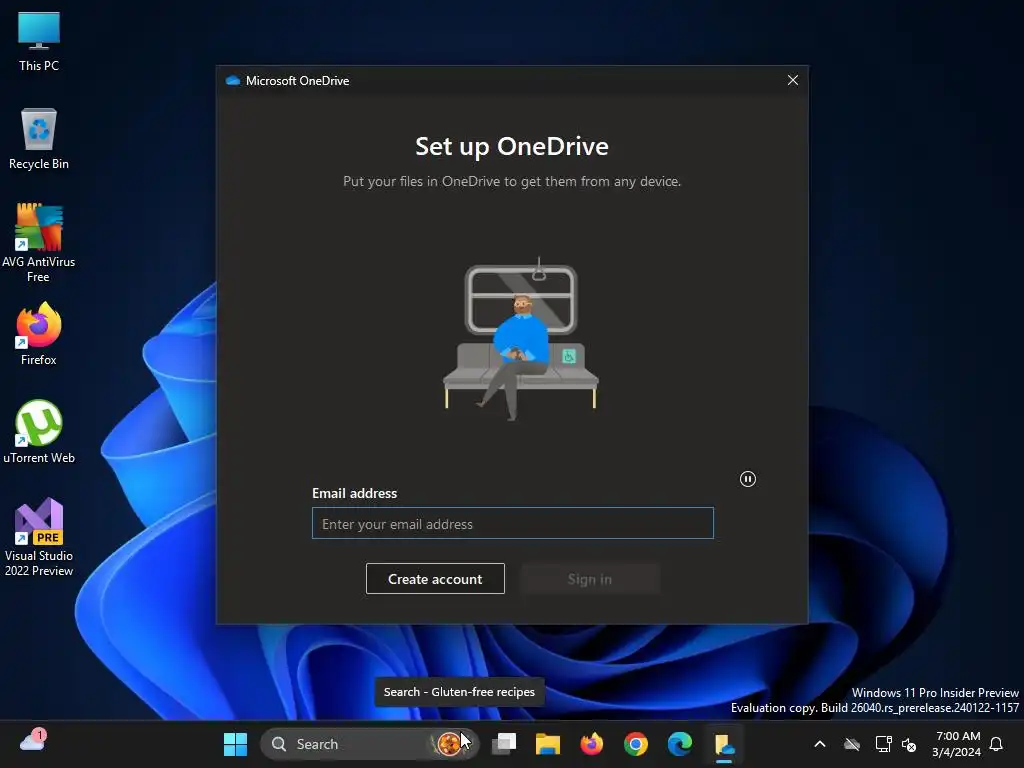Viewport: 1024px width, 768px height.
Task: Open the weather widget on taskbar
Action: (x=33, y=741)
